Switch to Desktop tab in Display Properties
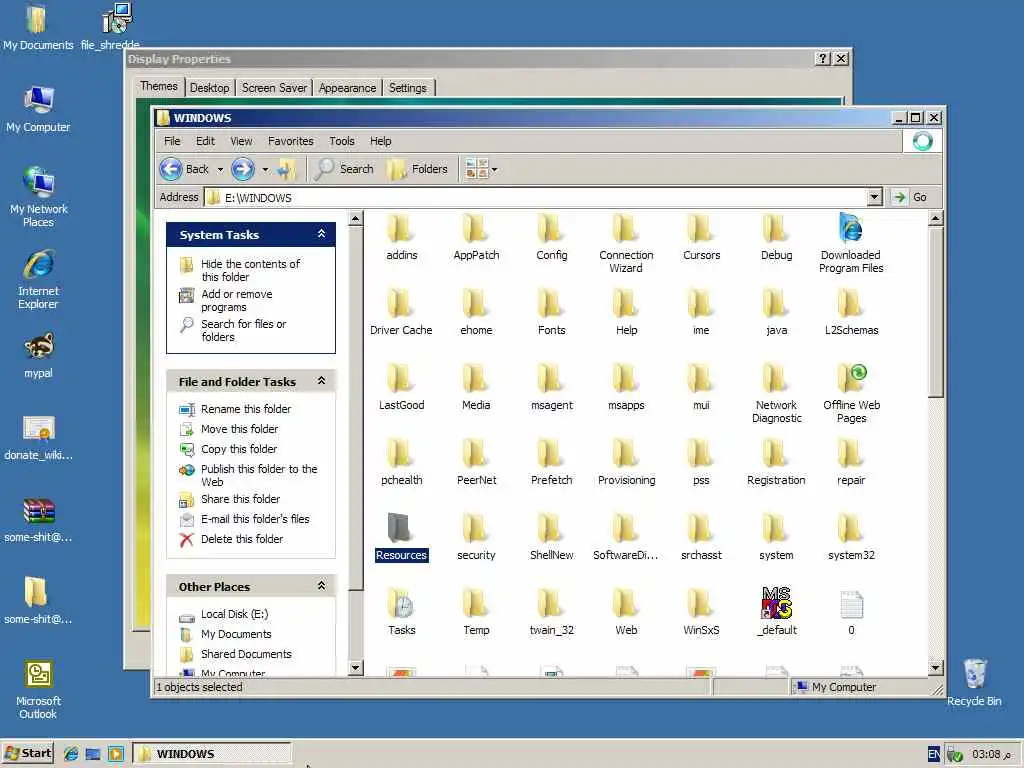Screen dimensions: 1024x768 pyautogui.click(x=209, y=88)
